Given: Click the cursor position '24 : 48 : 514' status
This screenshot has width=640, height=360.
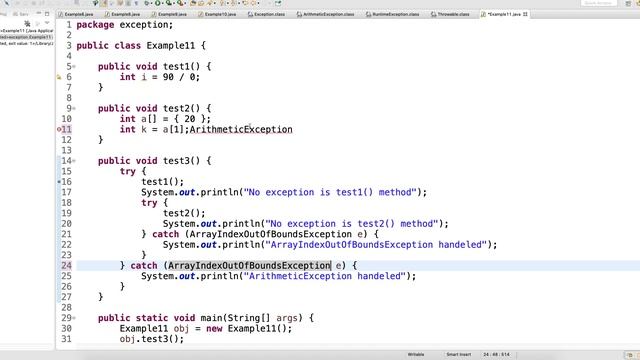Looking at the screenshot, I should (496, 354).
